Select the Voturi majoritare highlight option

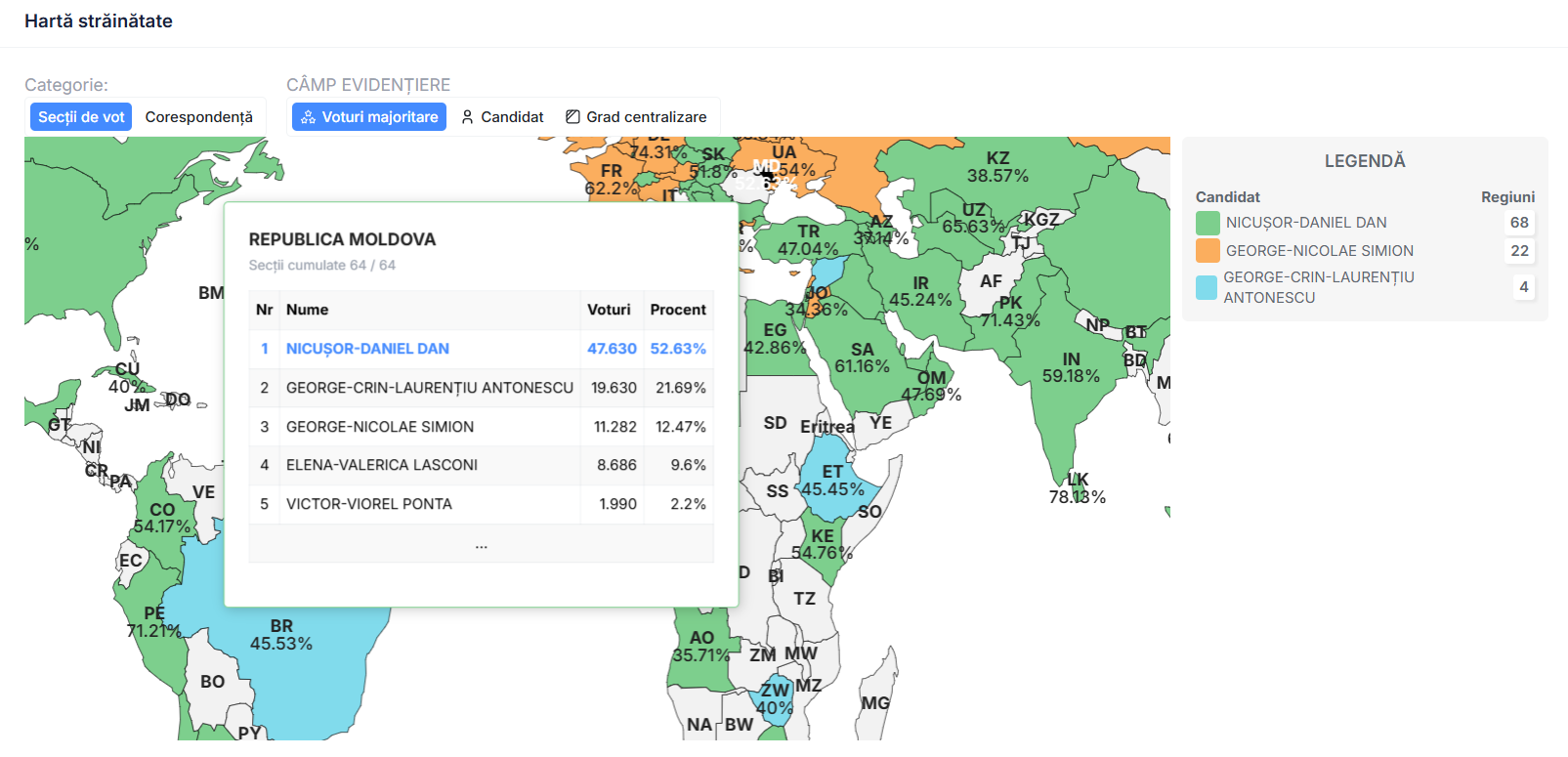pos(369,117)
